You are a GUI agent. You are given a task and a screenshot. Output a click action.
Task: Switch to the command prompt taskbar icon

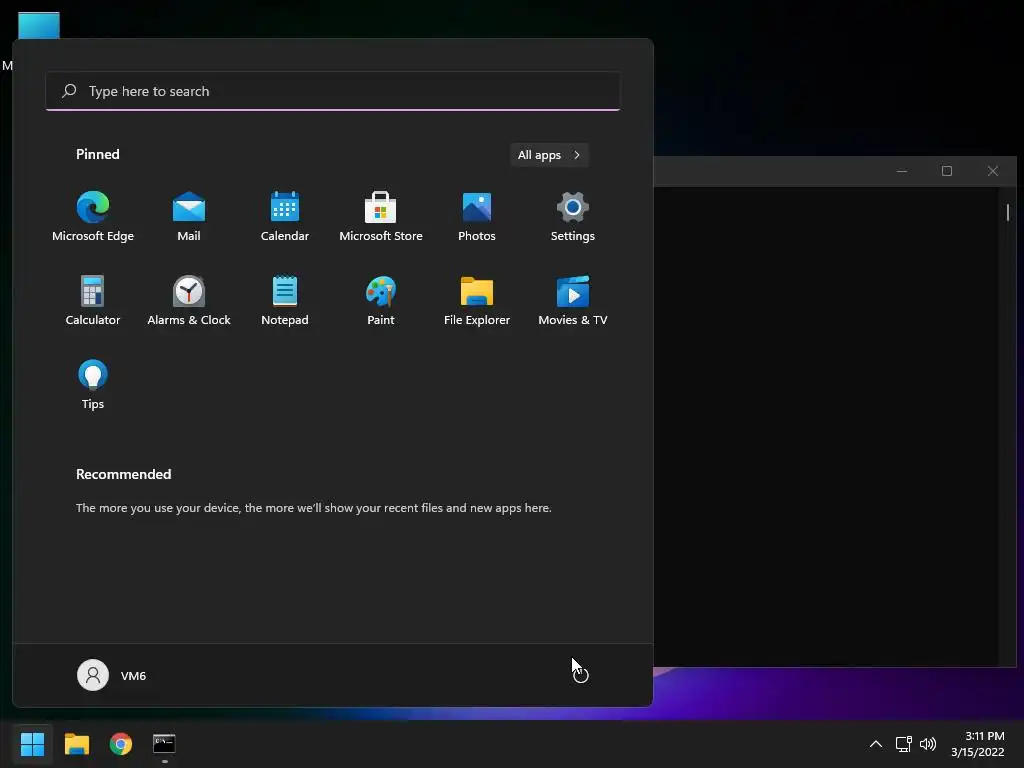164,744
